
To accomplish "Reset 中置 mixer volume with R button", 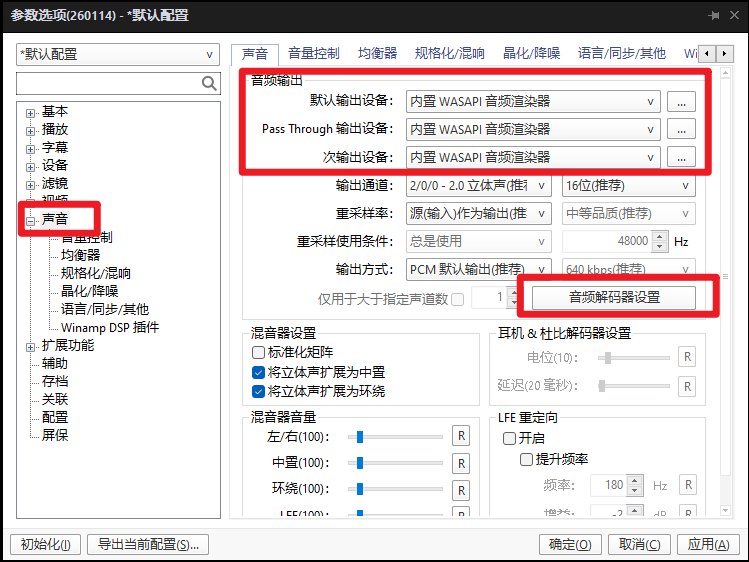I will click(x=461, y=463).
